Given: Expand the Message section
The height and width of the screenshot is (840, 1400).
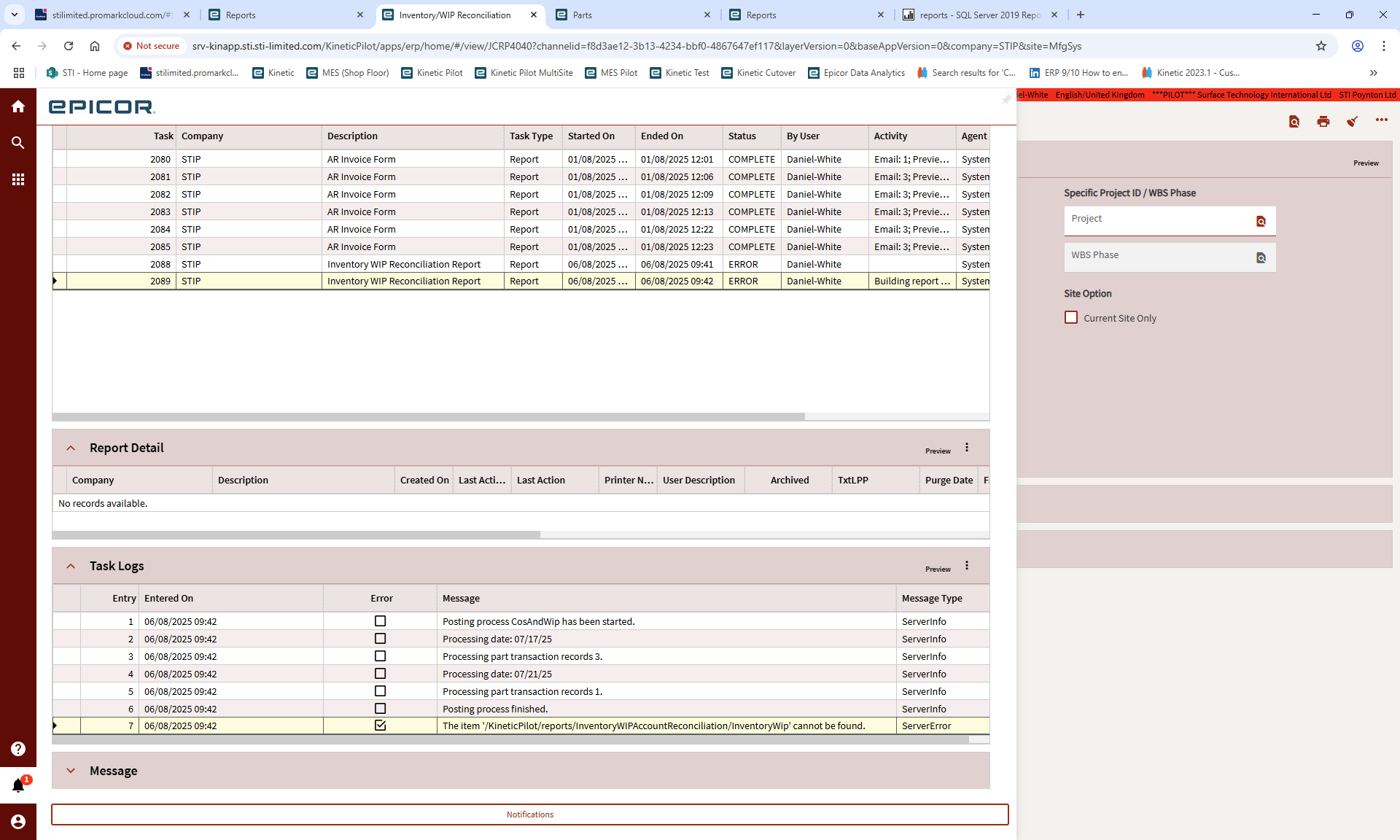Looking at the screenshot, I should pos(71,771).
